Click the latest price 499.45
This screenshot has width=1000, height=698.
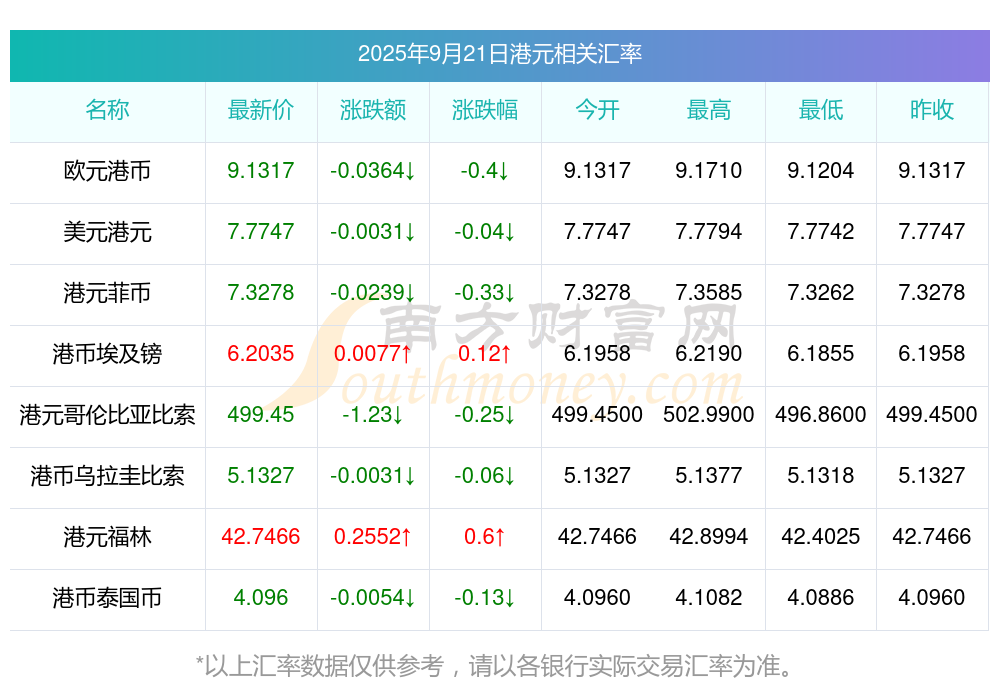[261, 414]
